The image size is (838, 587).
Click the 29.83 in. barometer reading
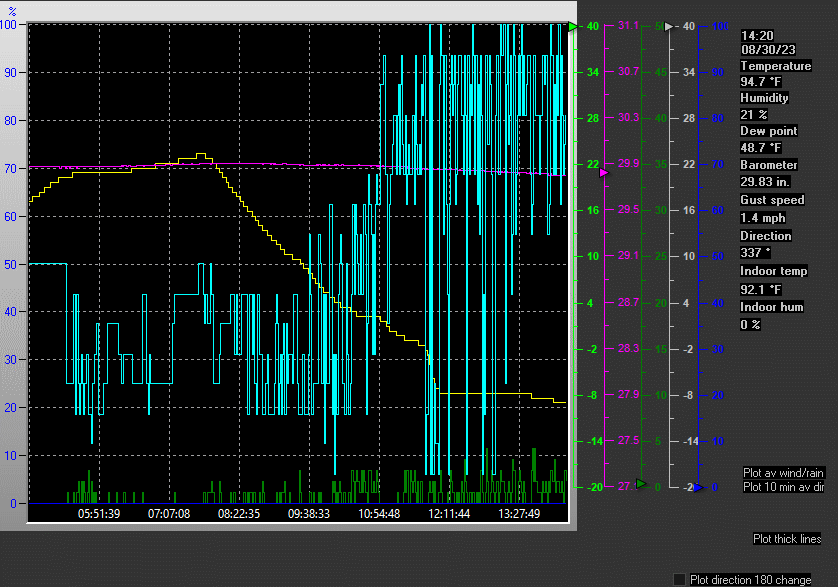coord(765,182)
